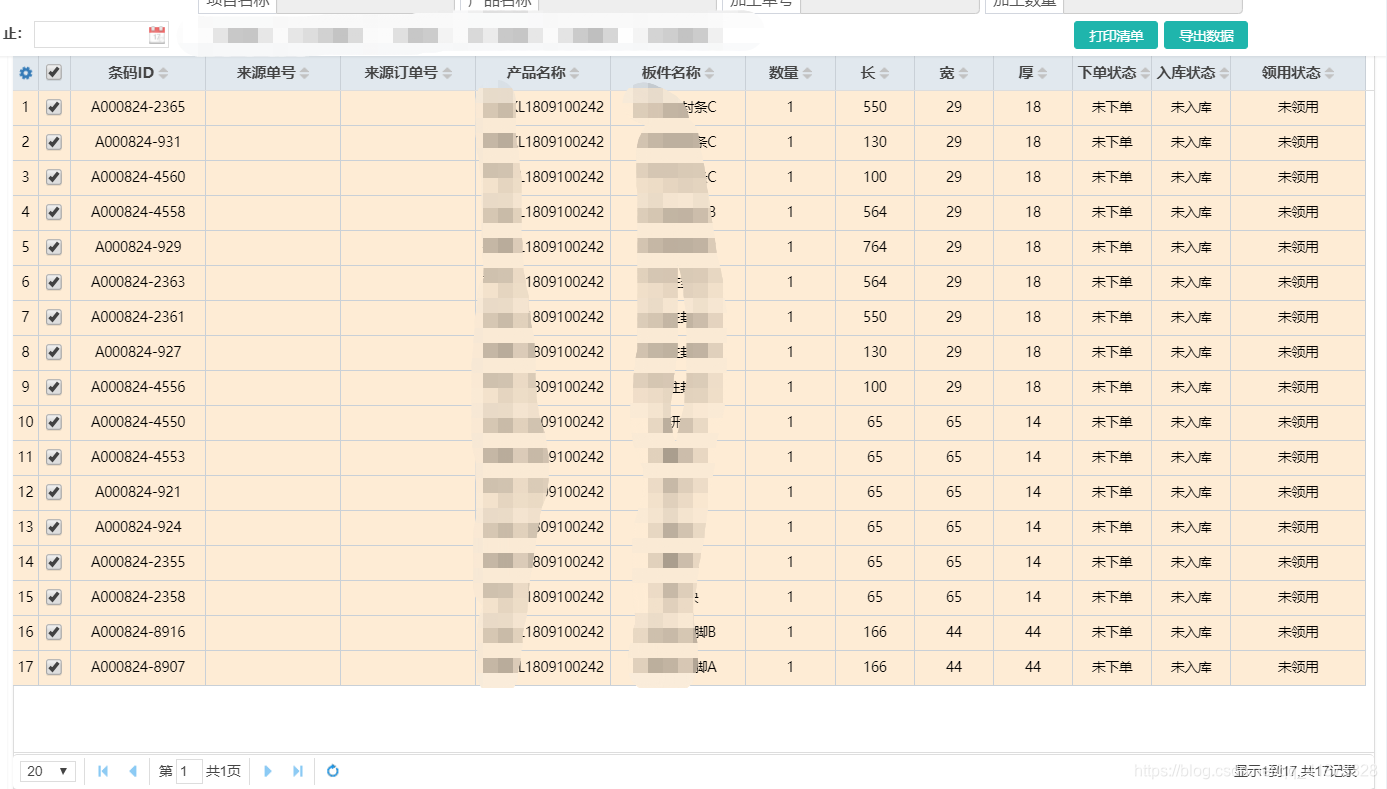Sort by 数量 column arrows

point(807,73)
